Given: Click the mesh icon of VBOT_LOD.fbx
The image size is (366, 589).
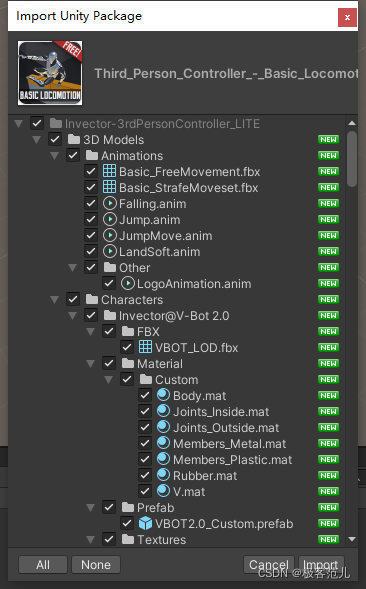Looking at the screenshot, I should coord(145,347).
